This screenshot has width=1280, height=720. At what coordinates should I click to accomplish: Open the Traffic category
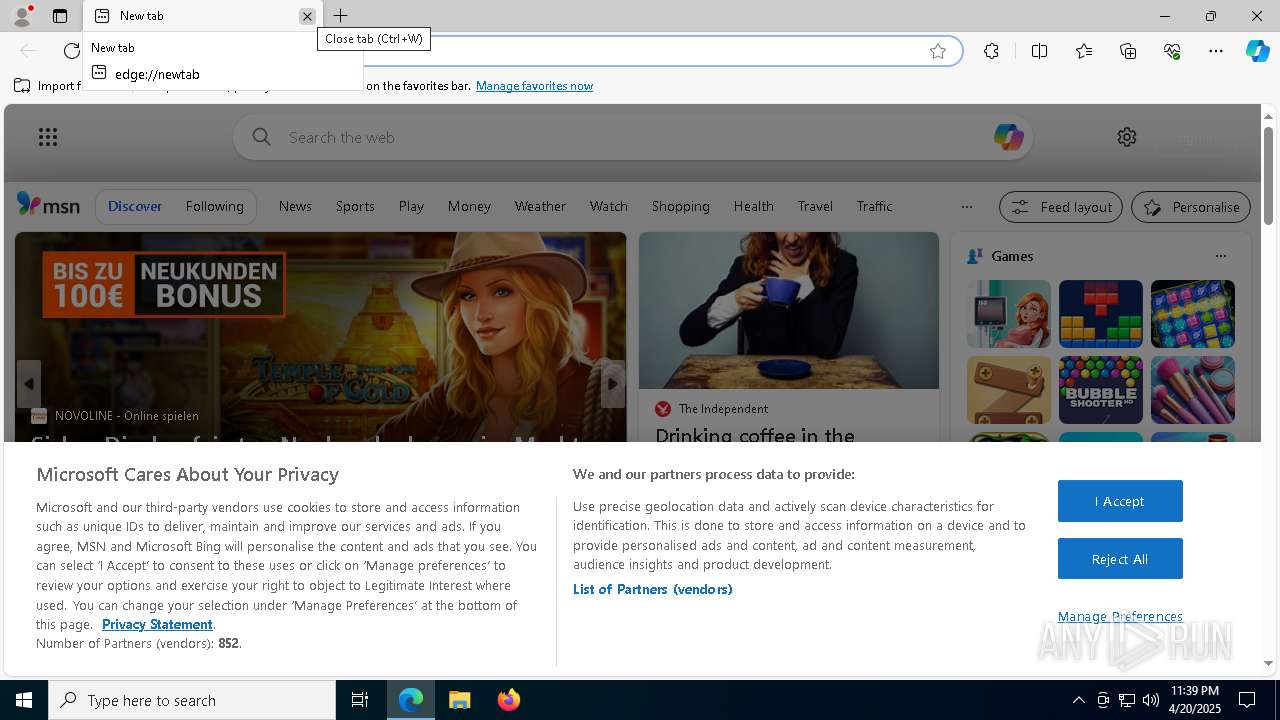[x=874, y=206]
